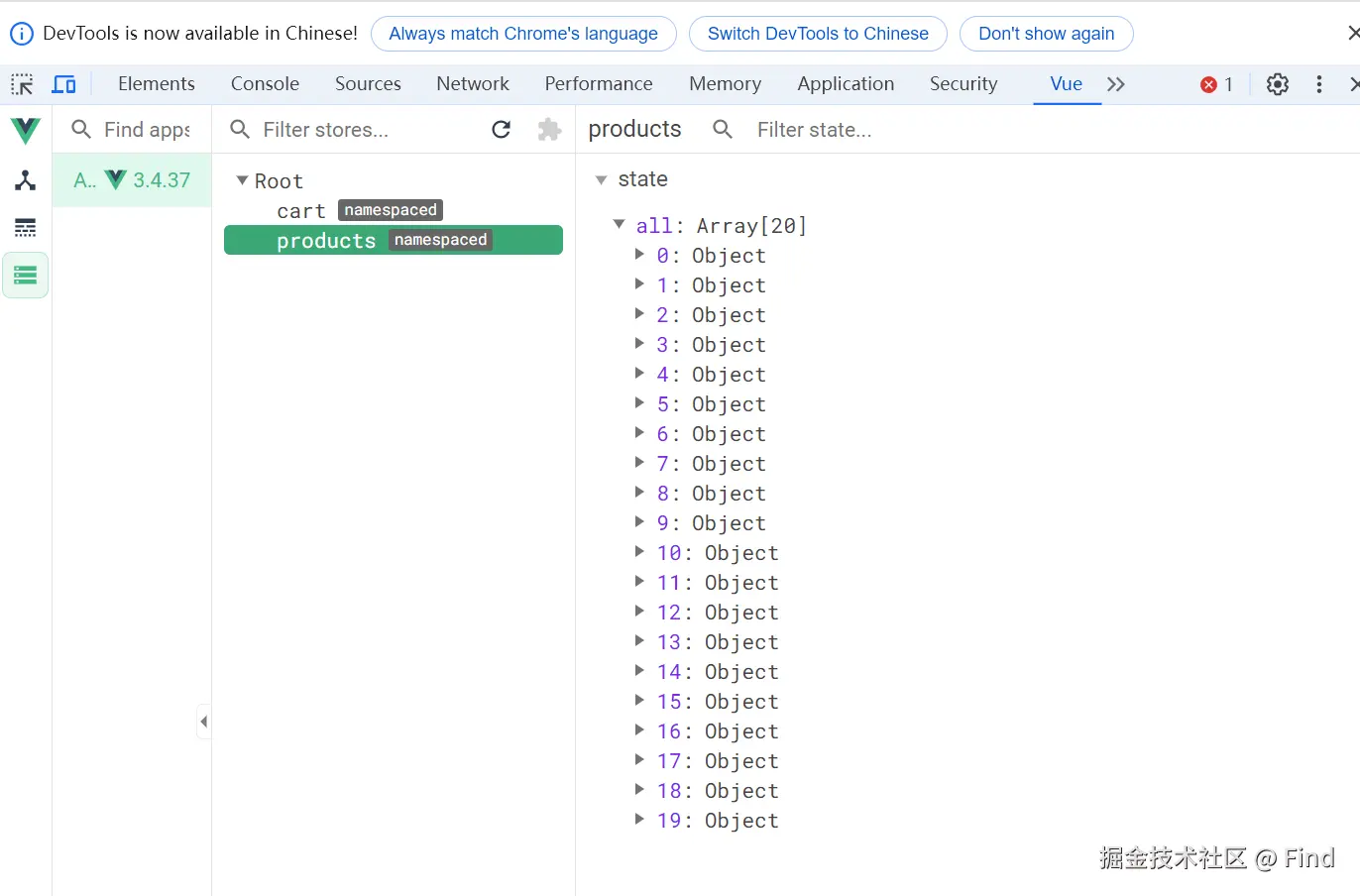The height and width of the screenshot is (896, 1360).
Task: Click the info icon in the notification bar
Action: click(x=21, y=34)
